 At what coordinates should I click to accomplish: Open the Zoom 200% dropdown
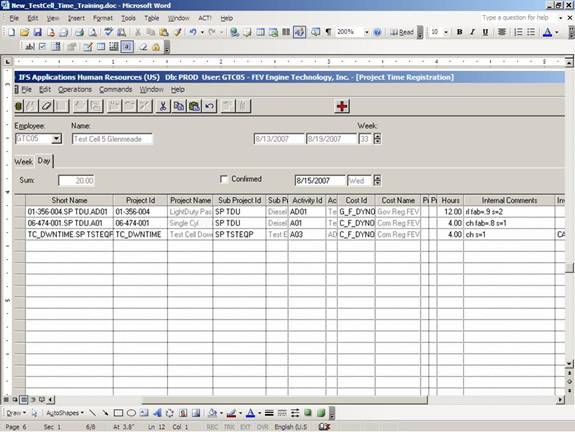coord(366,32)
